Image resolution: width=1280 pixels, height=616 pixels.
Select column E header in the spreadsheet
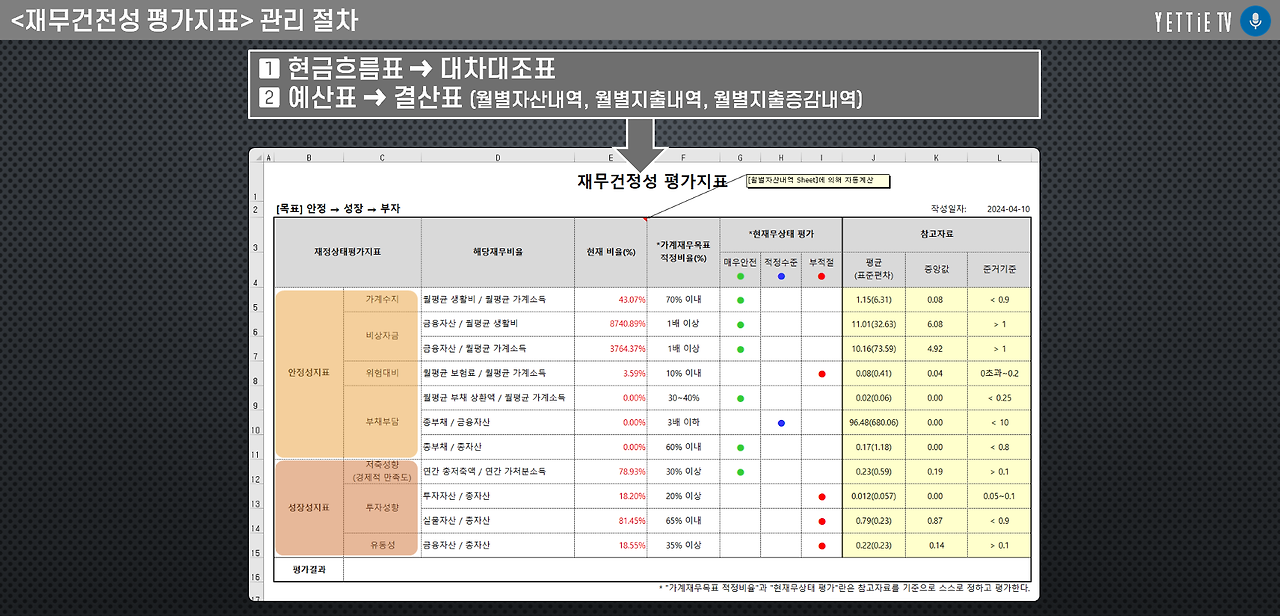610,156
